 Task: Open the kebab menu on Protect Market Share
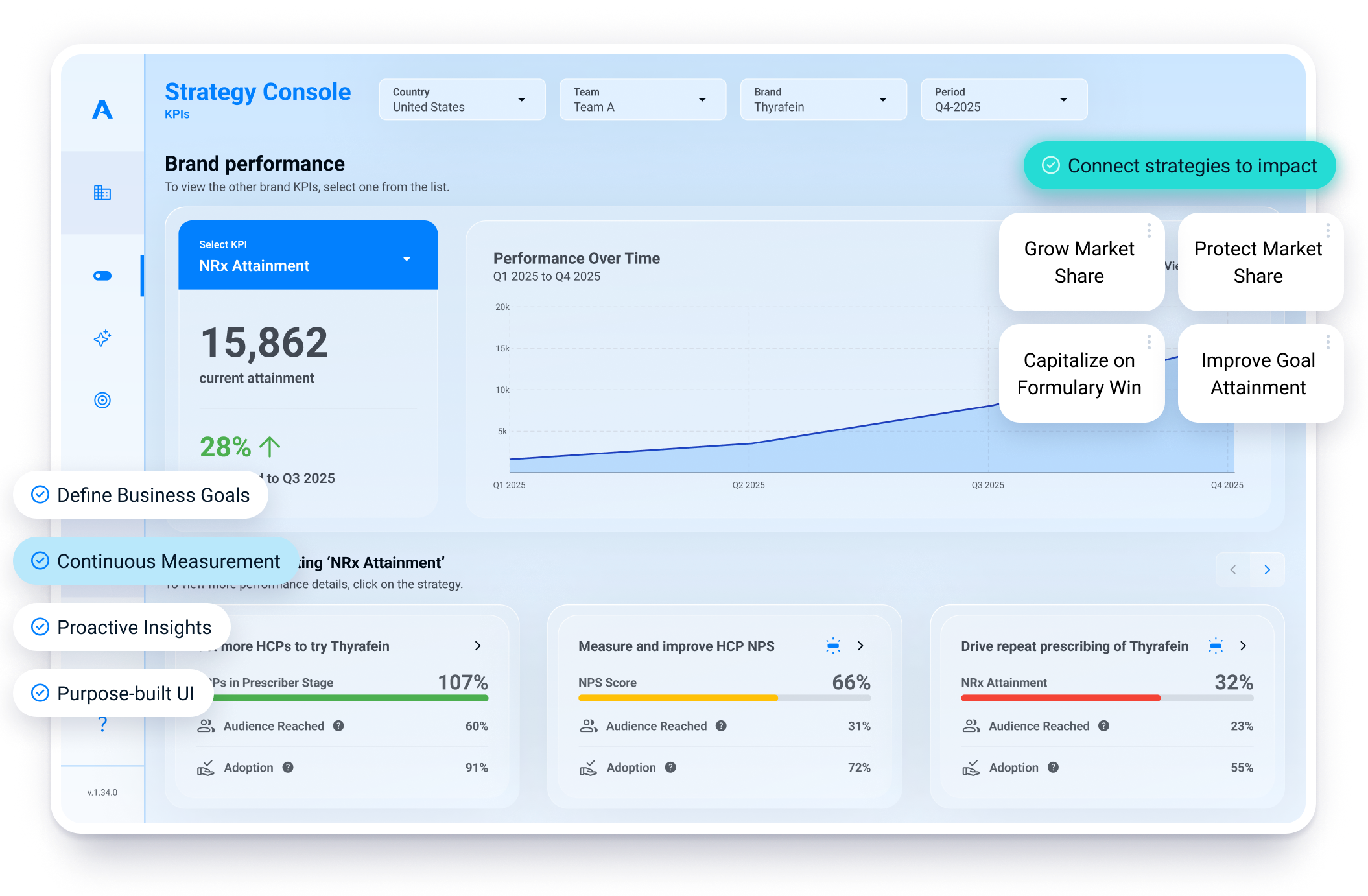coord(1328,230)
